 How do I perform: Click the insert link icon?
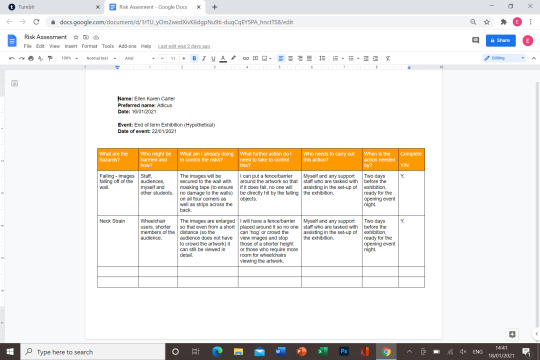[246, 58]
